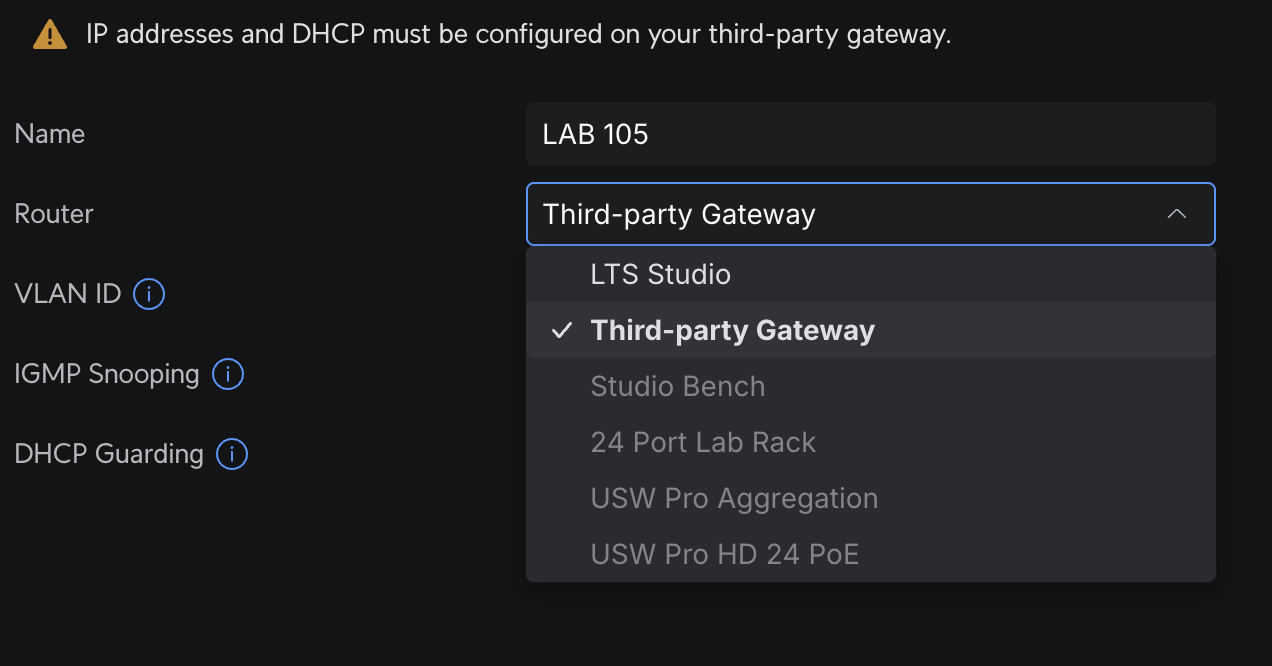Click the IGMP Snooping label text
This screenshot has width=1272, height=666.
[x=107, y=374]
